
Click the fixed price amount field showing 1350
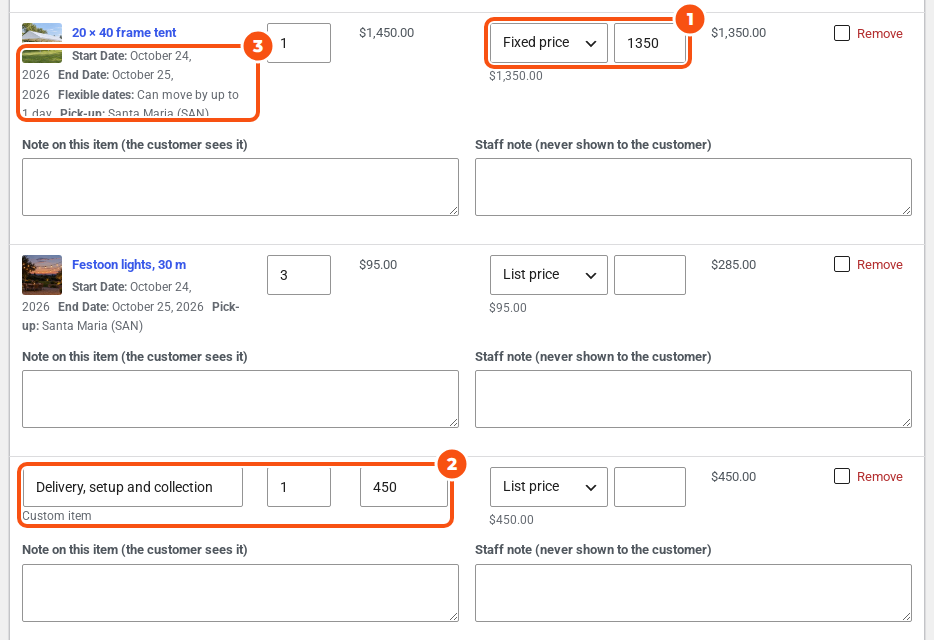tap(650, 43)
